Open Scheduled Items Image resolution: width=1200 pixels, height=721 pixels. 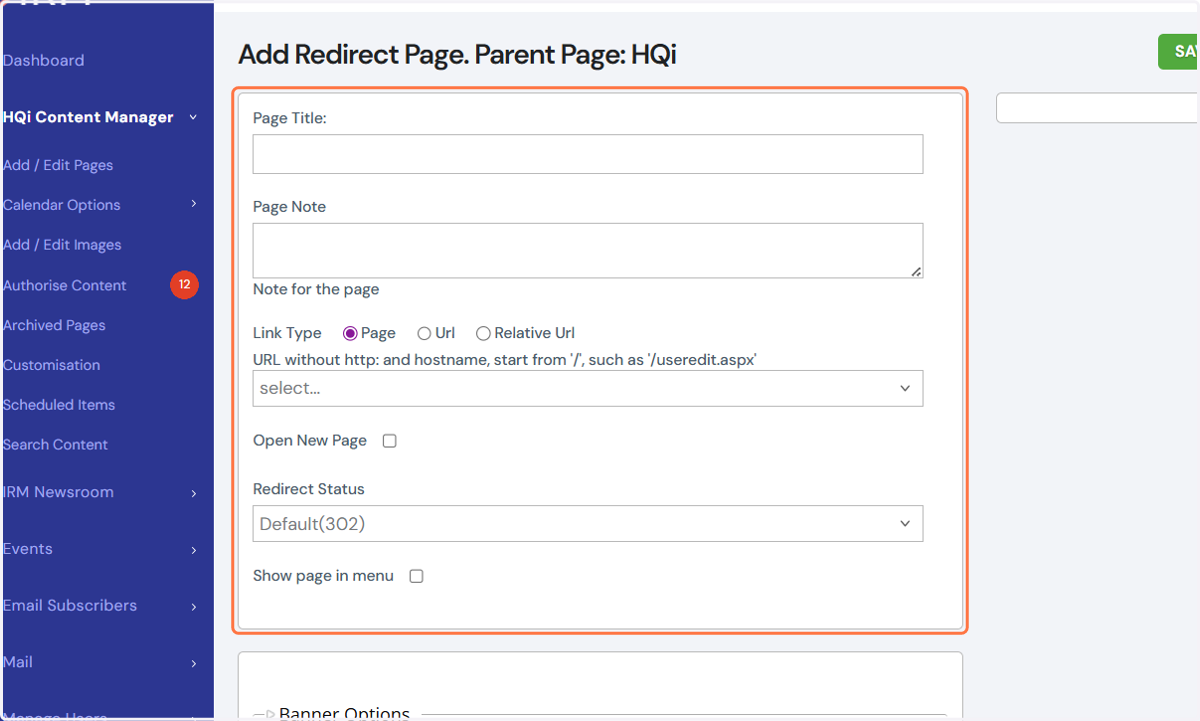[x=59, y=405]
